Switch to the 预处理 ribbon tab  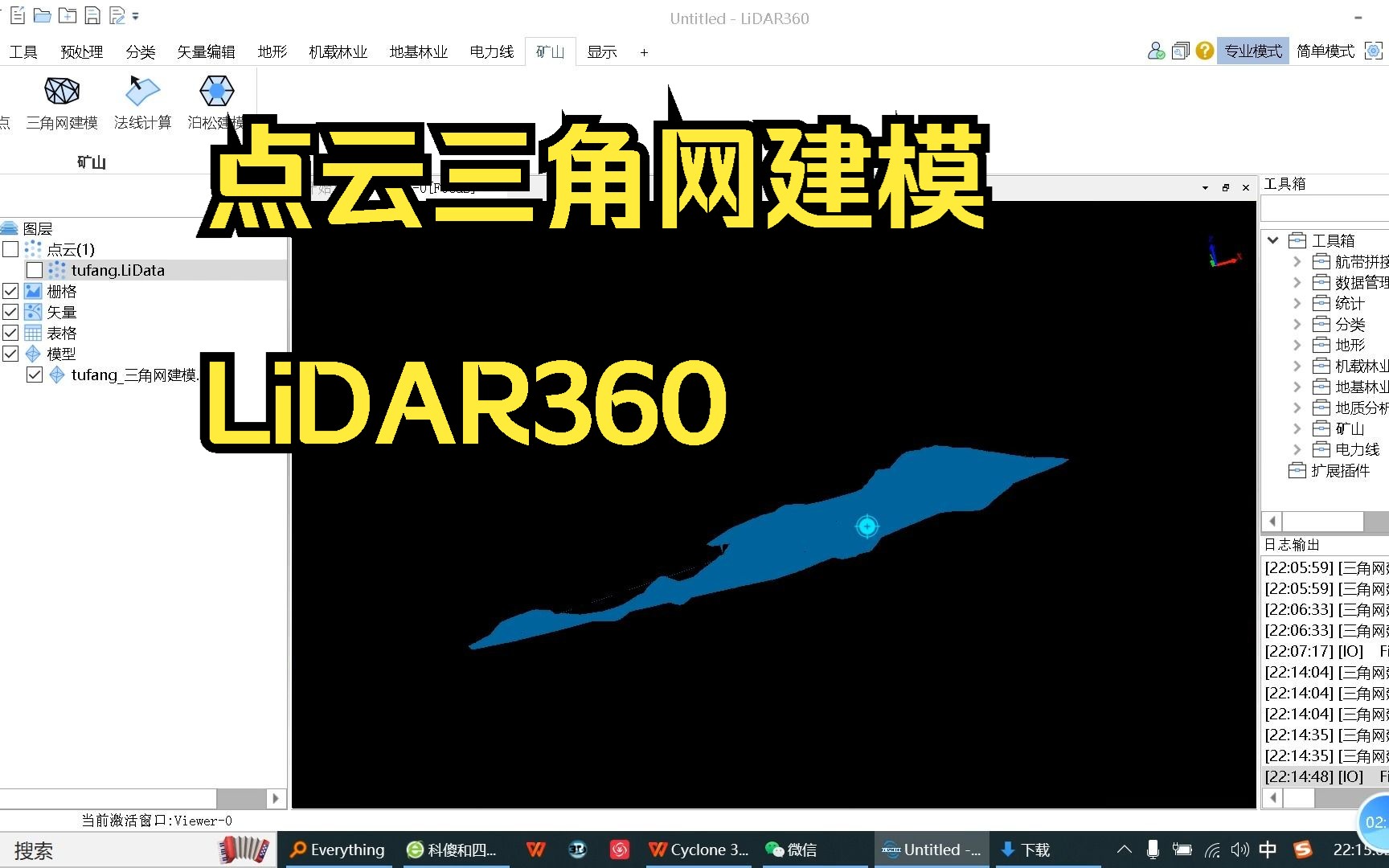[82, 52]
